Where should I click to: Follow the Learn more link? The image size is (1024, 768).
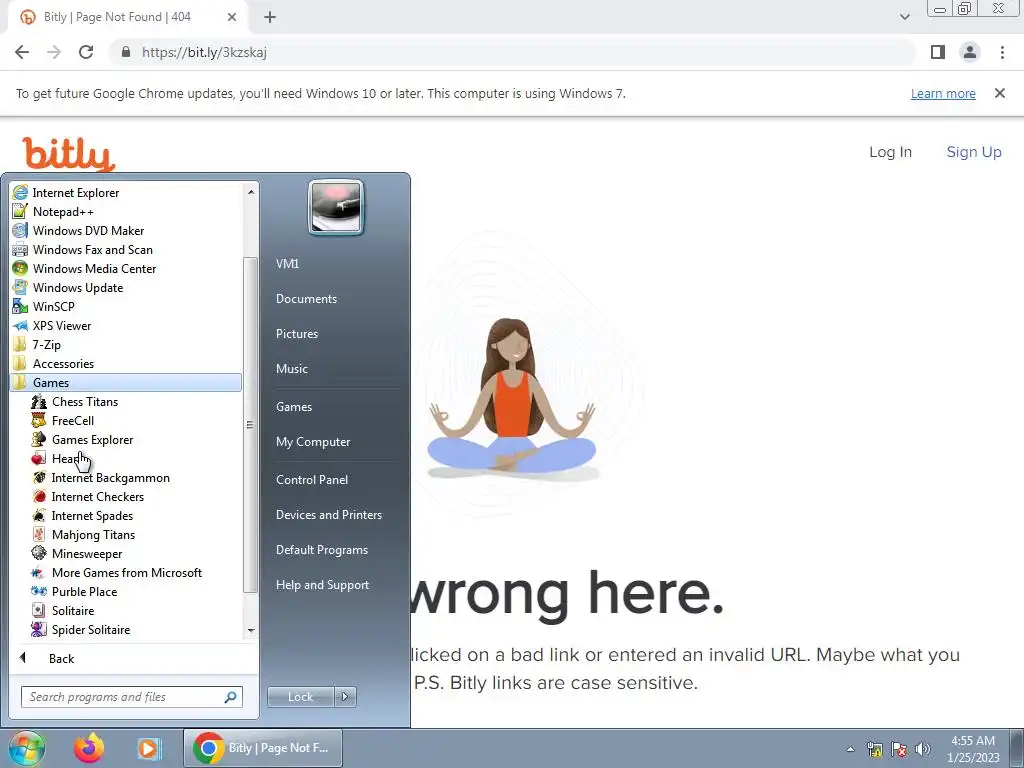pyautogui.click(x=943, y=93)
